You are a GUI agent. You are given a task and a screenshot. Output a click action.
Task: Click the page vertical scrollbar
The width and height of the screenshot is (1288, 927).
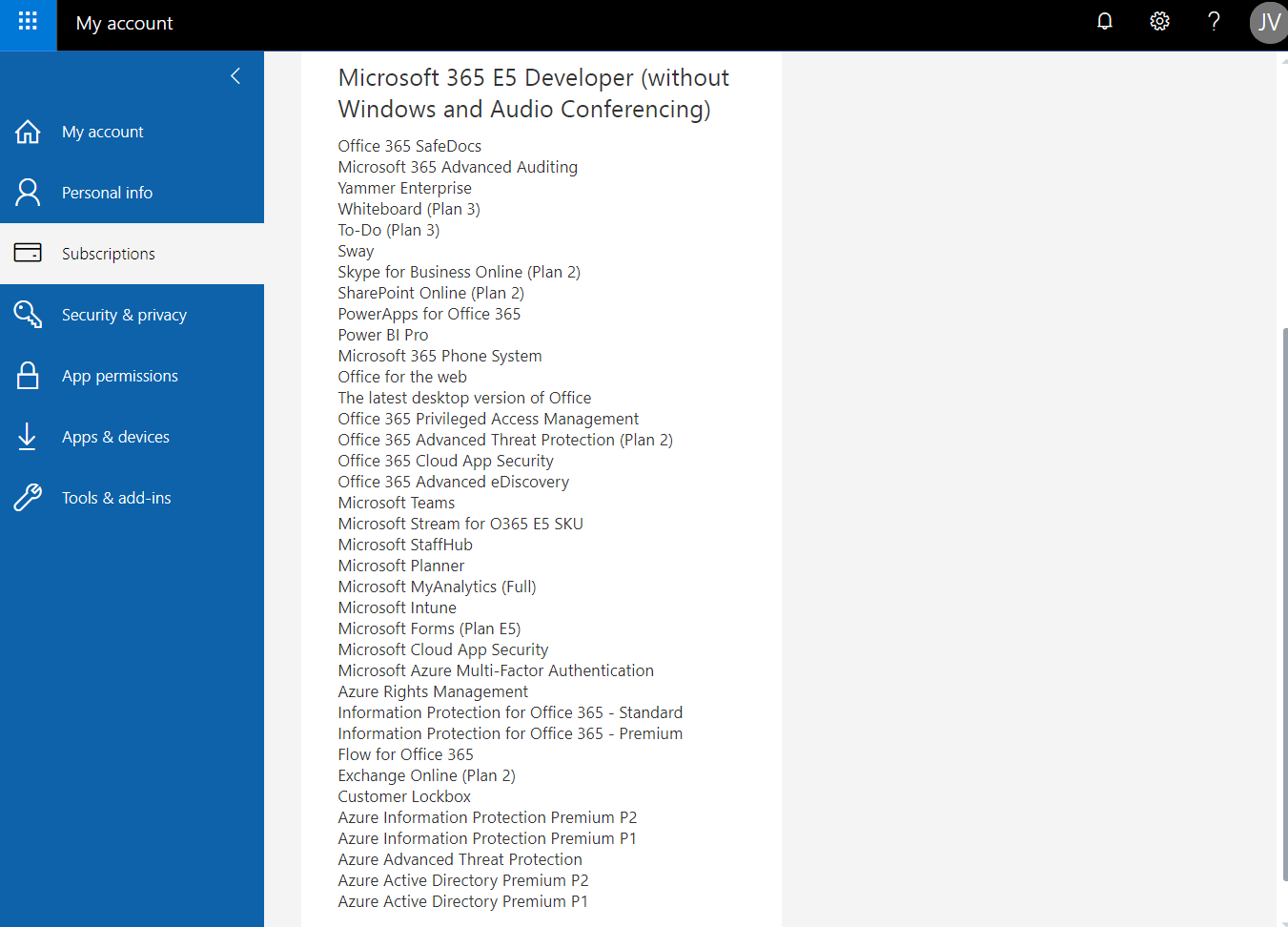(x=1284, y=605)
